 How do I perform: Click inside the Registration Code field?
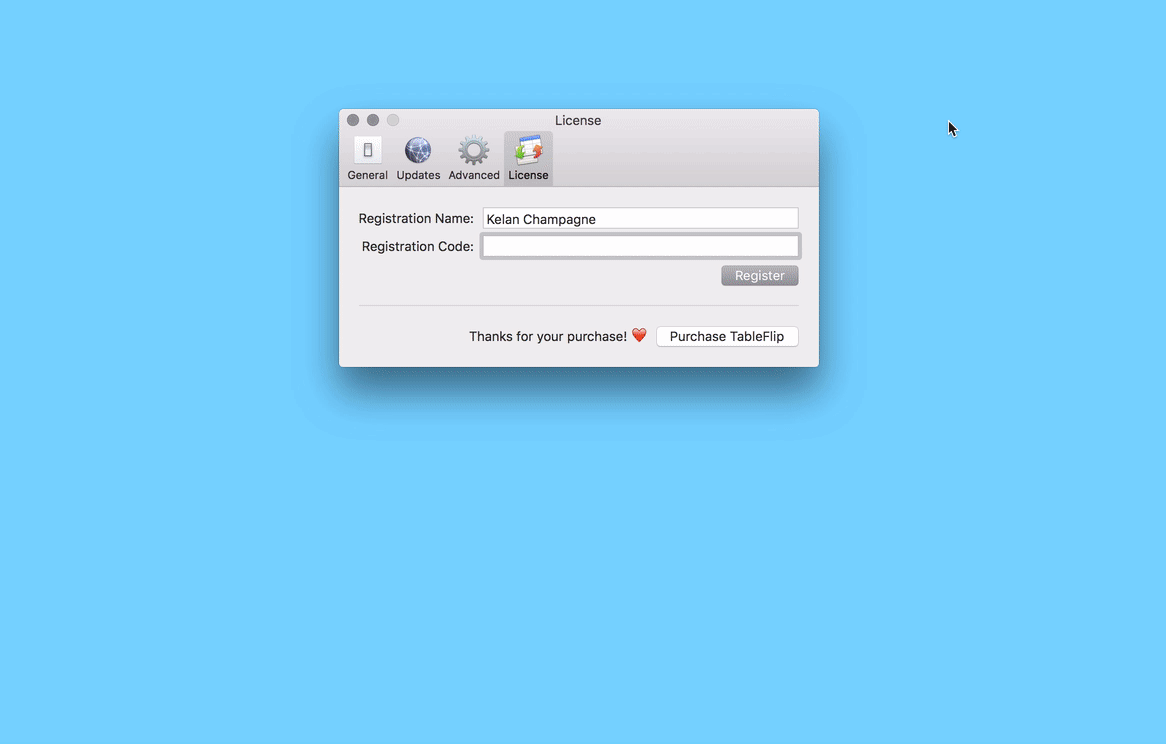(640, 246)
